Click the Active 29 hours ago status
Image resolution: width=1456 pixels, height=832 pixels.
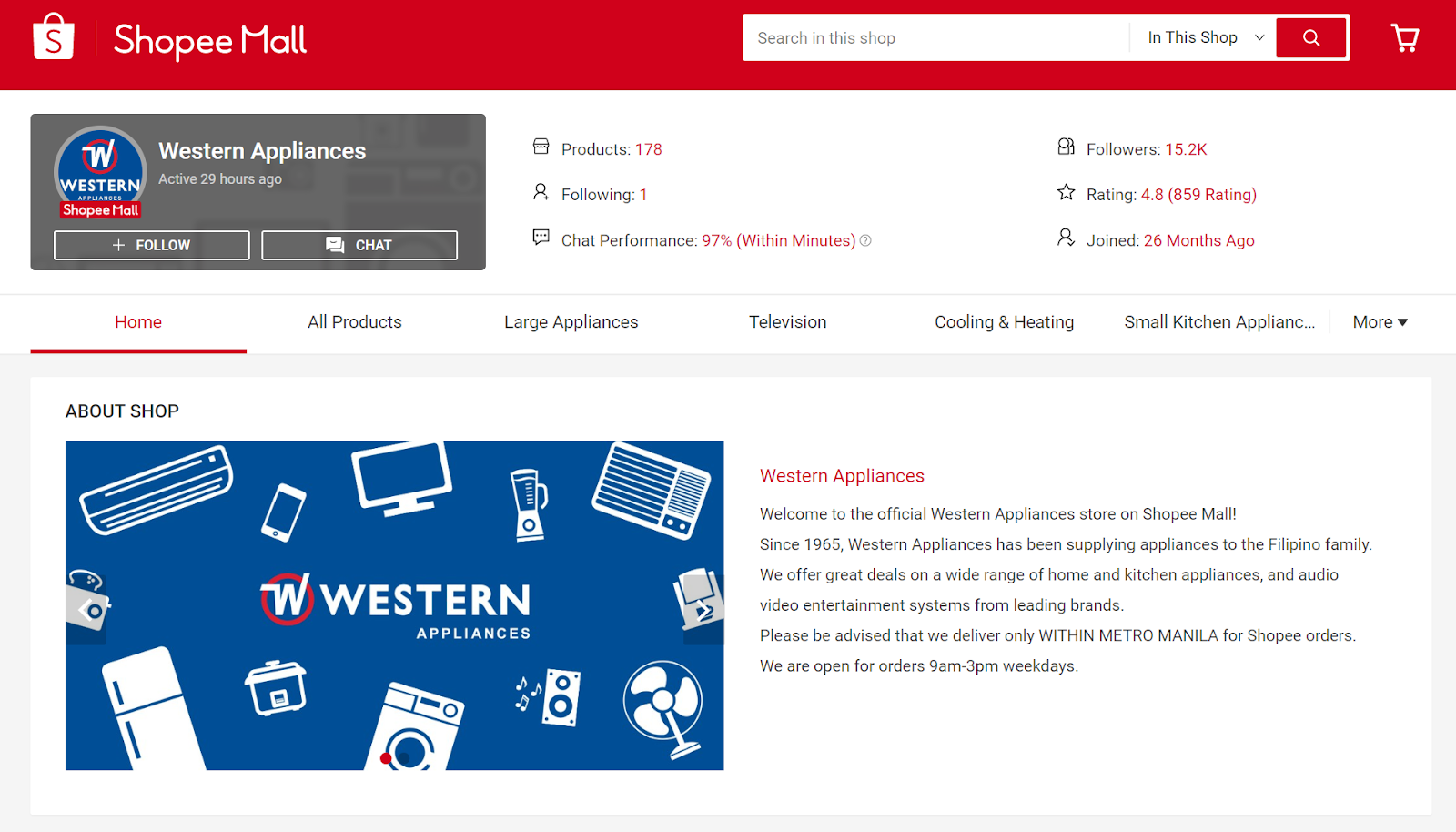(x=220, y=179)
